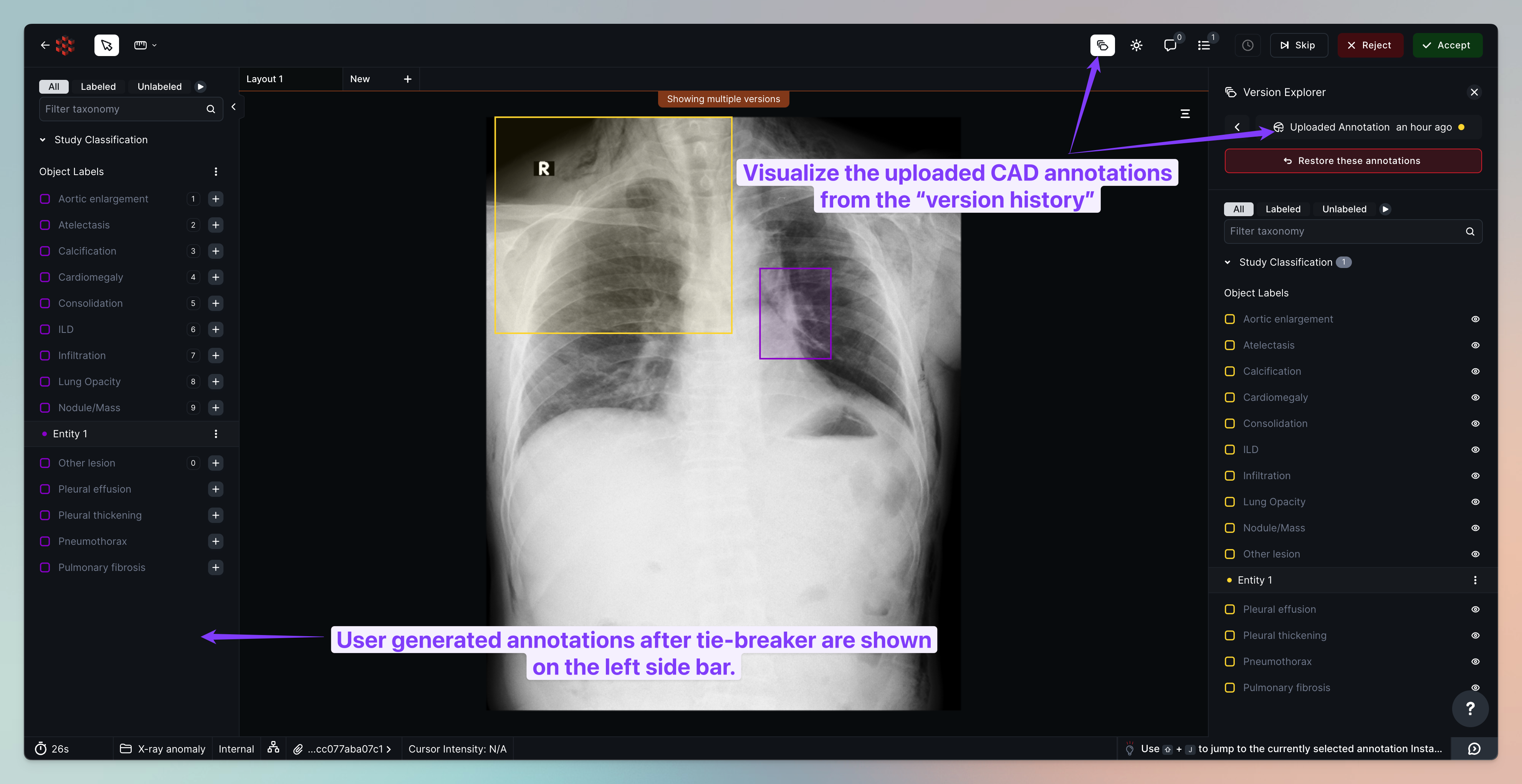Screen dimensions: 1522x784
Task: Add a Calcification annotation with plus
Action: coord(216,251)
